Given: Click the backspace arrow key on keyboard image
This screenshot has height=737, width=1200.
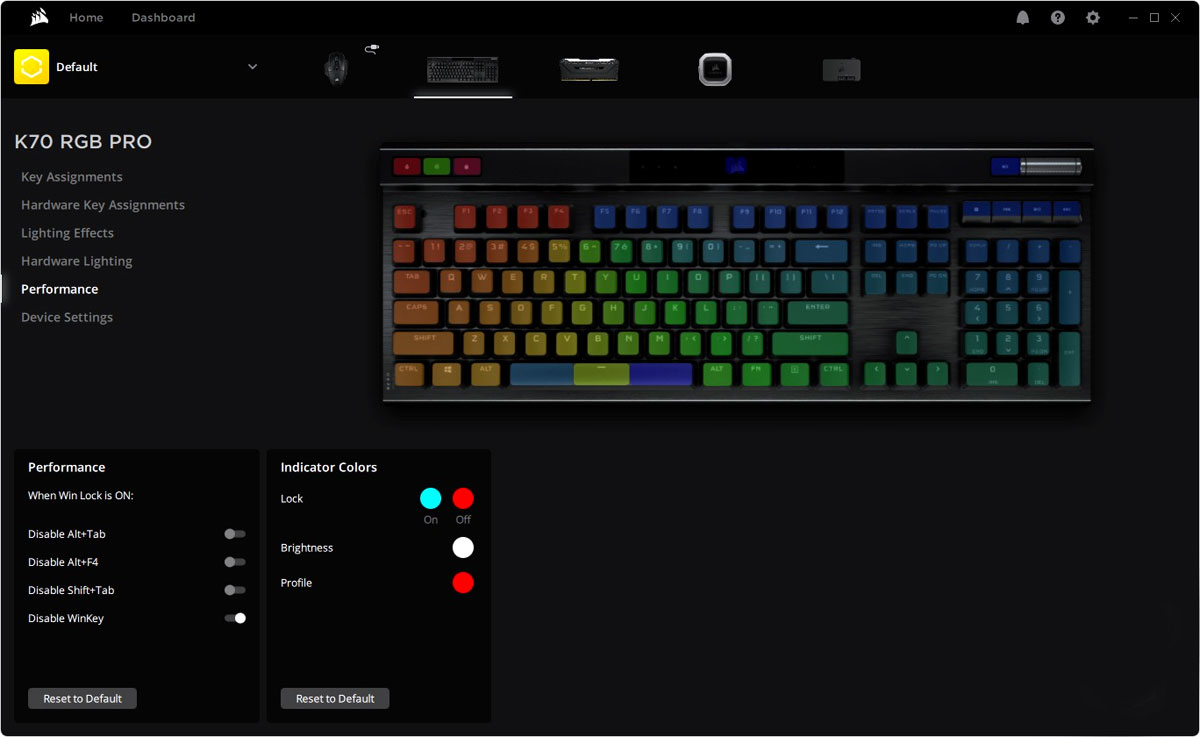Looking at the screenshot, I should pos(822,250).
